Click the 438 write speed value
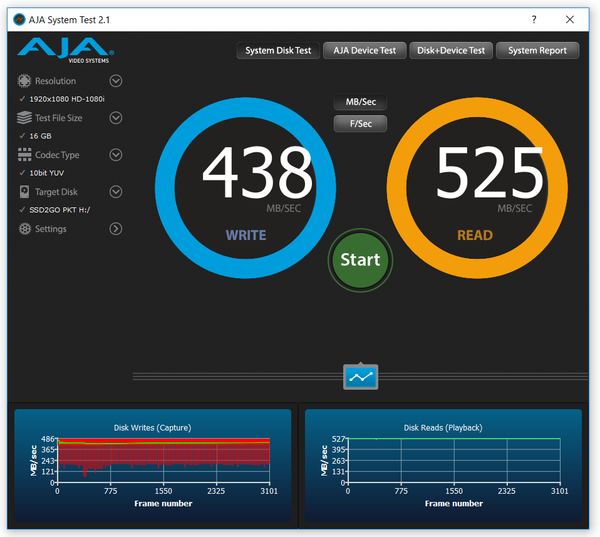 pyautogui.click(x=257, y=173)
